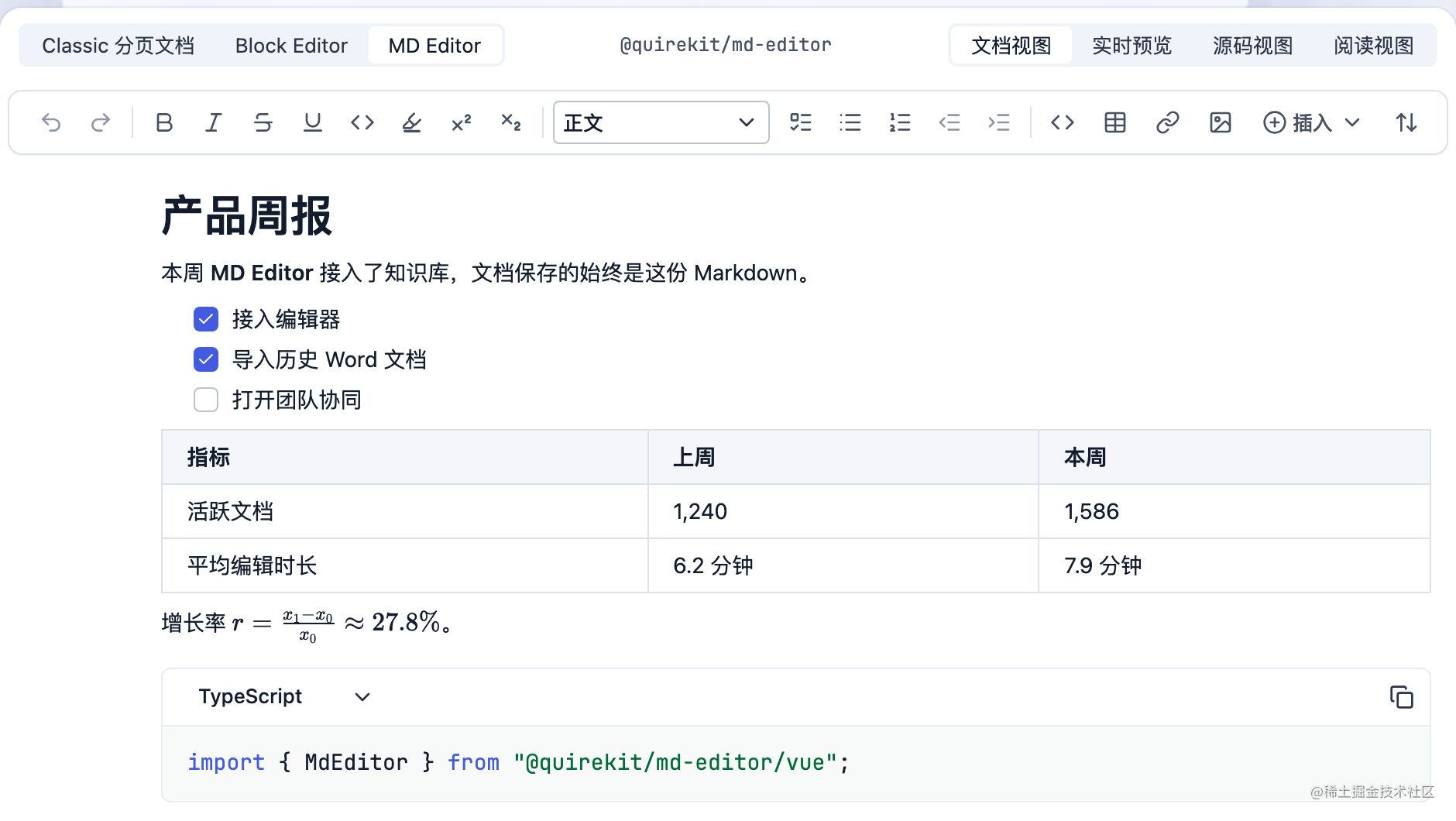This screenshot has width=1456, height=821.
Task: Decrease the list indent
Action: pyautogui.click(x=949, y=122)
